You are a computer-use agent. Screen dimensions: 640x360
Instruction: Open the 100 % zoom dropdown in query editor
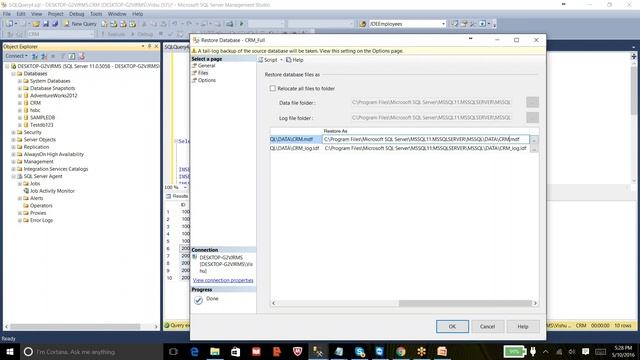185,187
